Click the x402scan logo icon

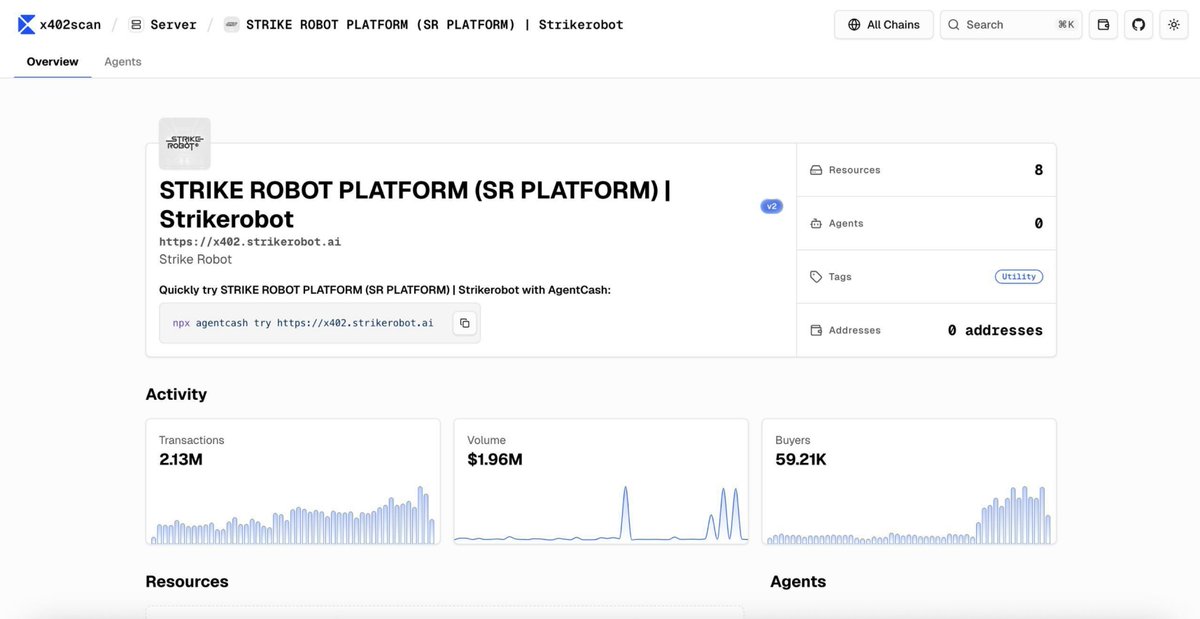pyautogui.click(x=26, y=24)
